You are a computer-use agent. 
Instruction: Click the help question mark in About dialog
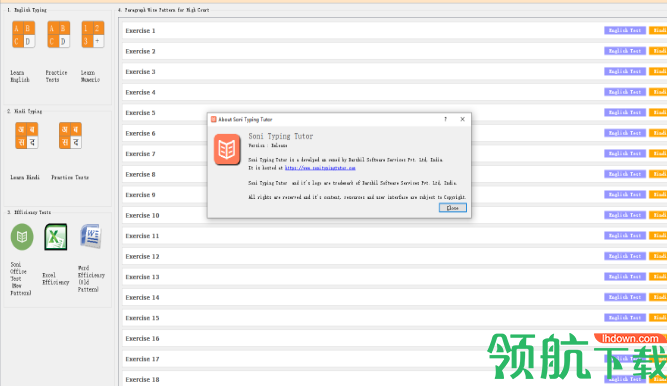(445, 119)
